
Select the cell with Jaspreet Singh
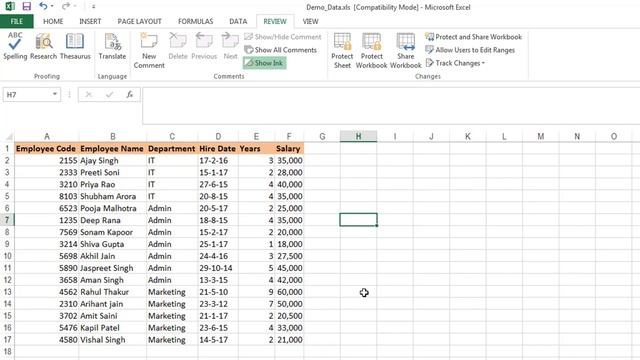click(x=113, y=268)
